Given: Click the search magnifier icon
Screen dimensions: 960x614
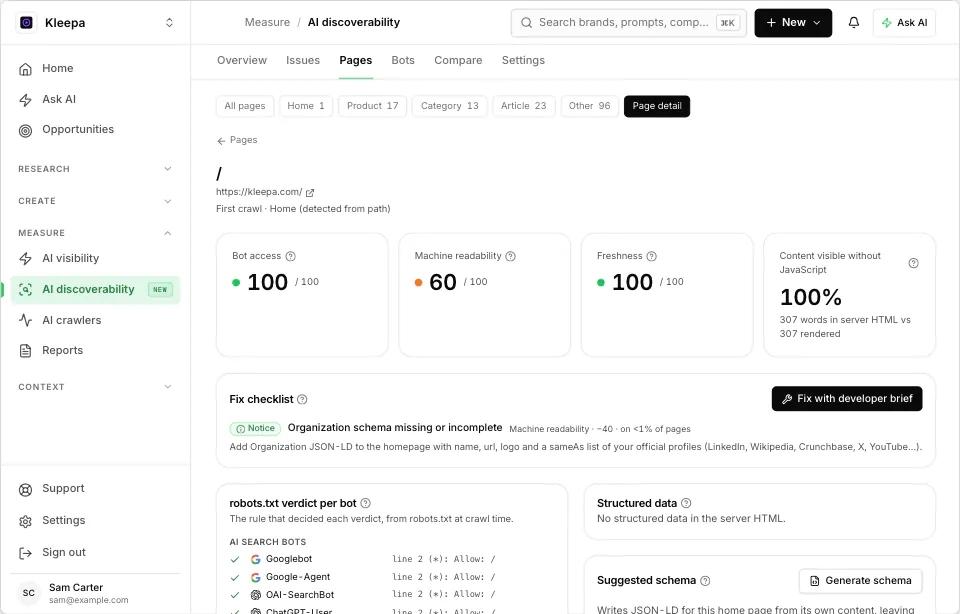Looking at the screenshot, I should coord(527,23).
